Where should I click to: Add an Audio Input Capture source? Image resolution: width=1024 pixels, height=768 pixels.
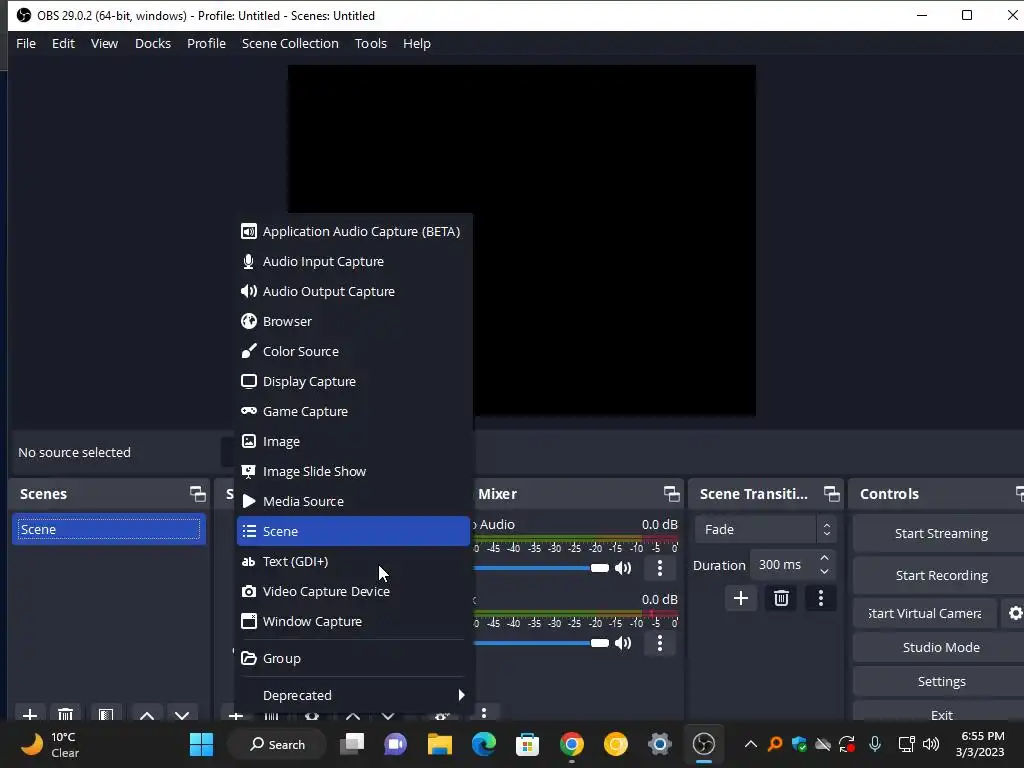tap(353, 261)
